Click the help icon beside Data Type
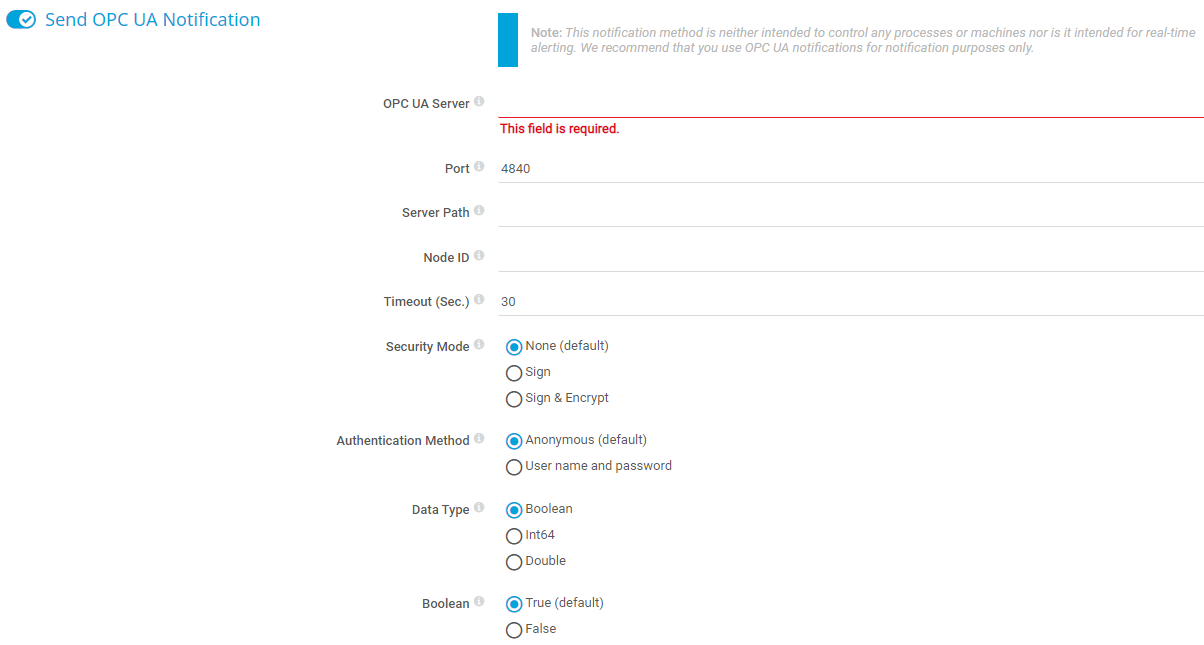The height and width of the screenshot is (645, 1204). pyautogui.click(x=480, y=508)
